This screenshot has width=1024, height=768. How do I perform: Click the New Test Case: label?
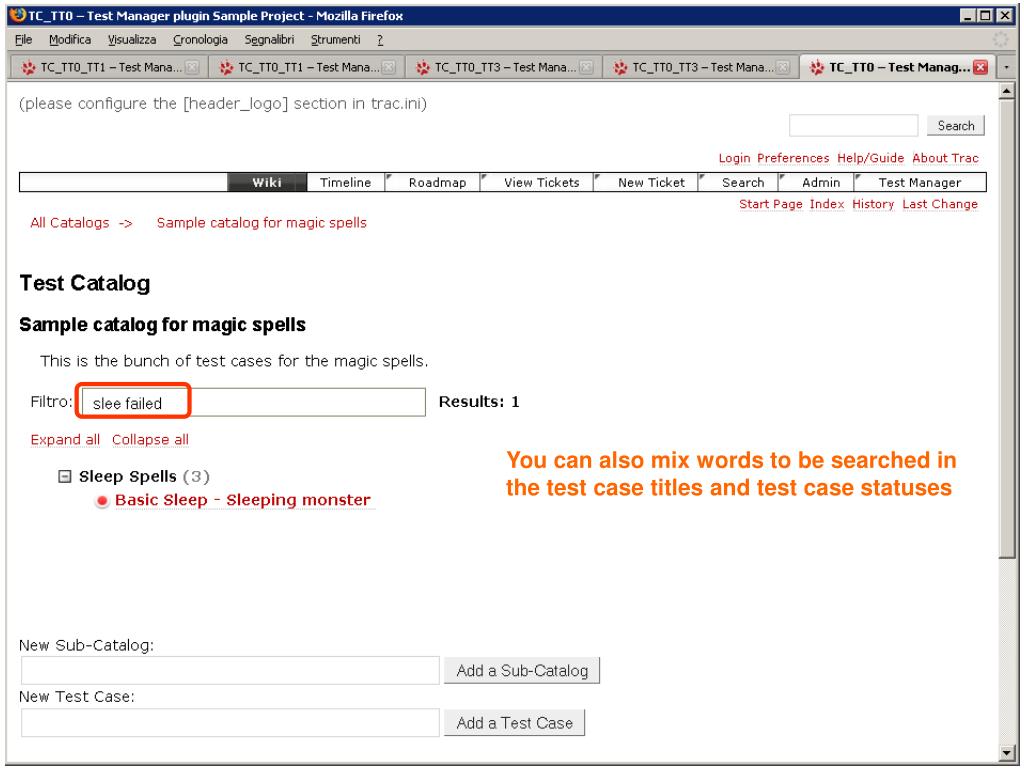click(76, 697)
